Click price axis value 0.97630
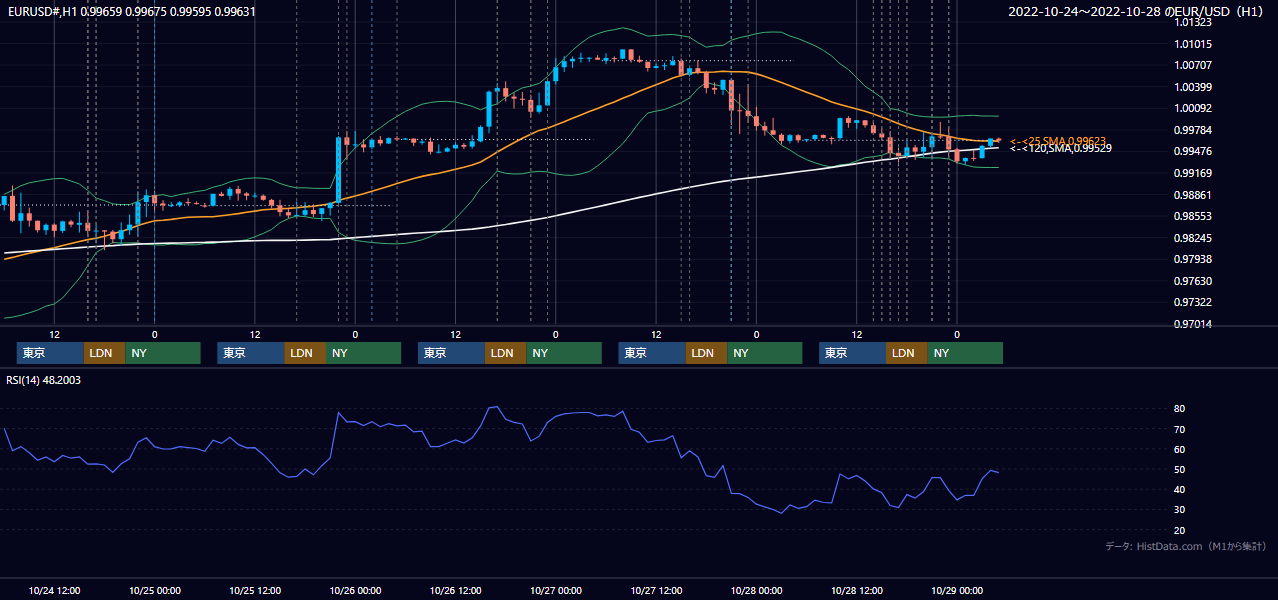 1192,281
